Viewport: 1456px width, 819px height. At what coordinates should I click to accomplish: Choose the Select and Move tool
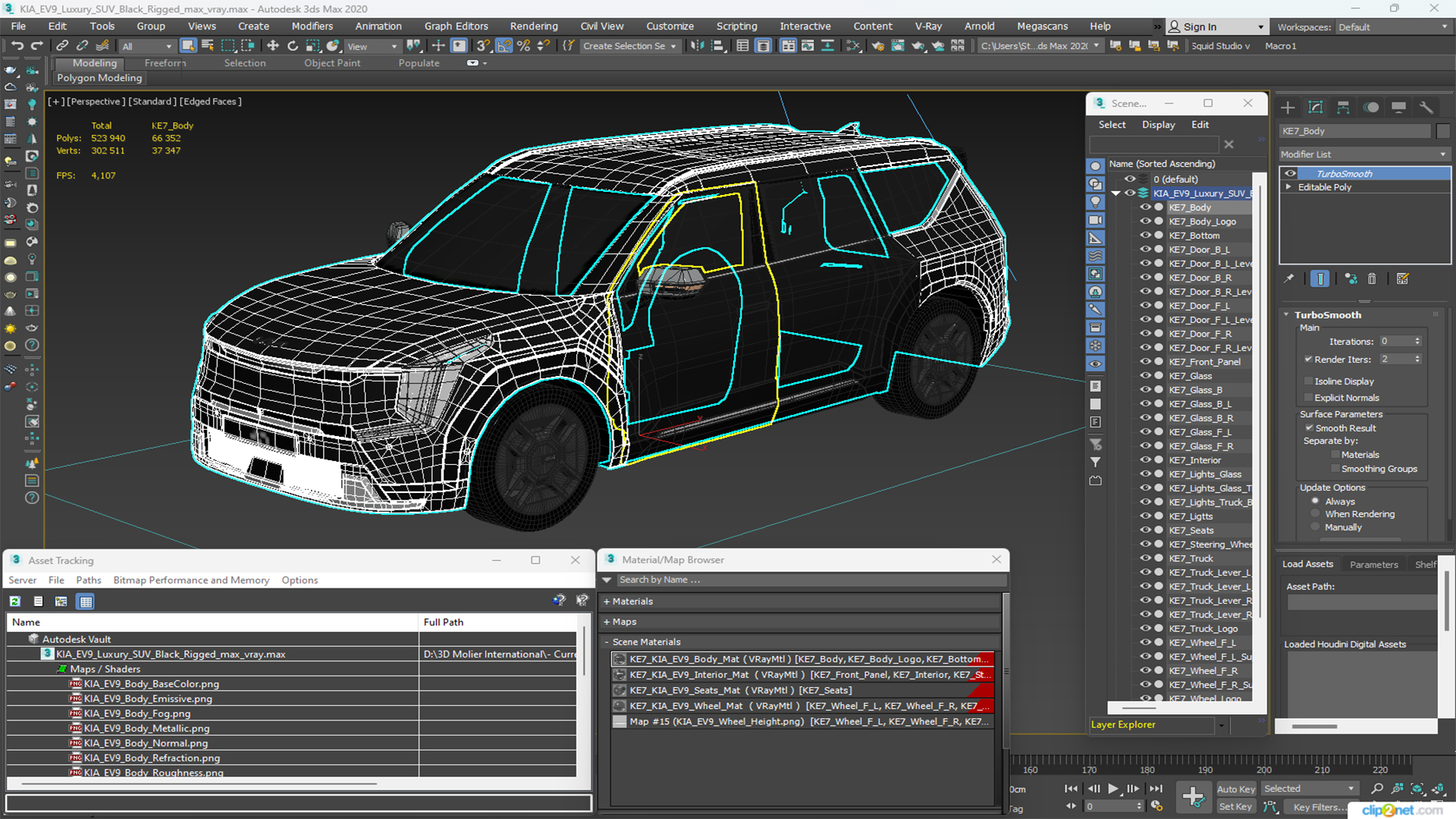[x=273, y=45]
